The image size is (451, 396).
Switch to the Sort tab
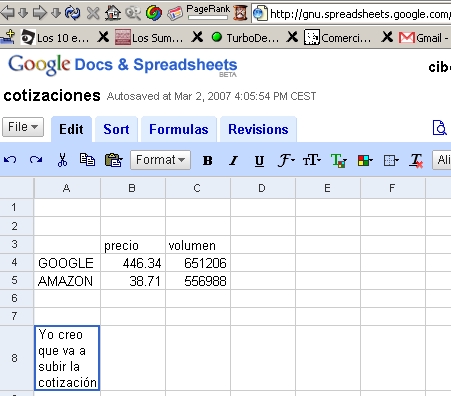click(116, 129)
